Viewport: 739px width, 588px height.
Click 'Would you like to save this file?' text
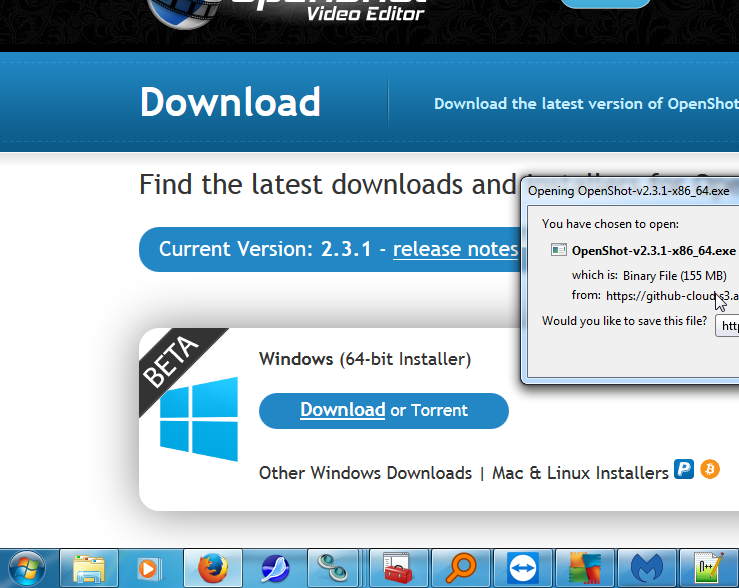pyautogui.click(x=624, y=321)
